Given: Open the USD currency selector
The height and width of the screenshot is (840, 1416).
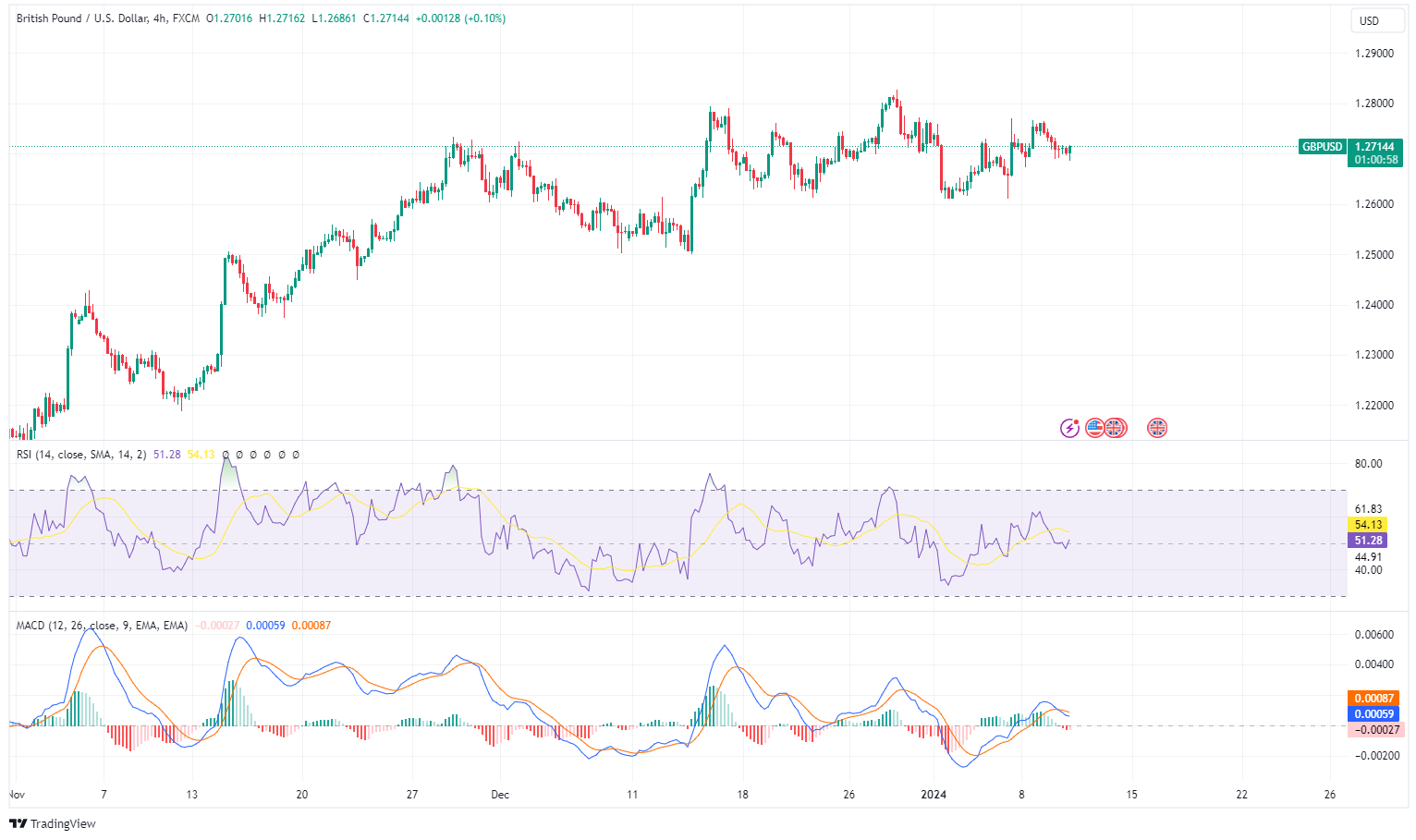Looking at the screenshot, I should 1369,21.
